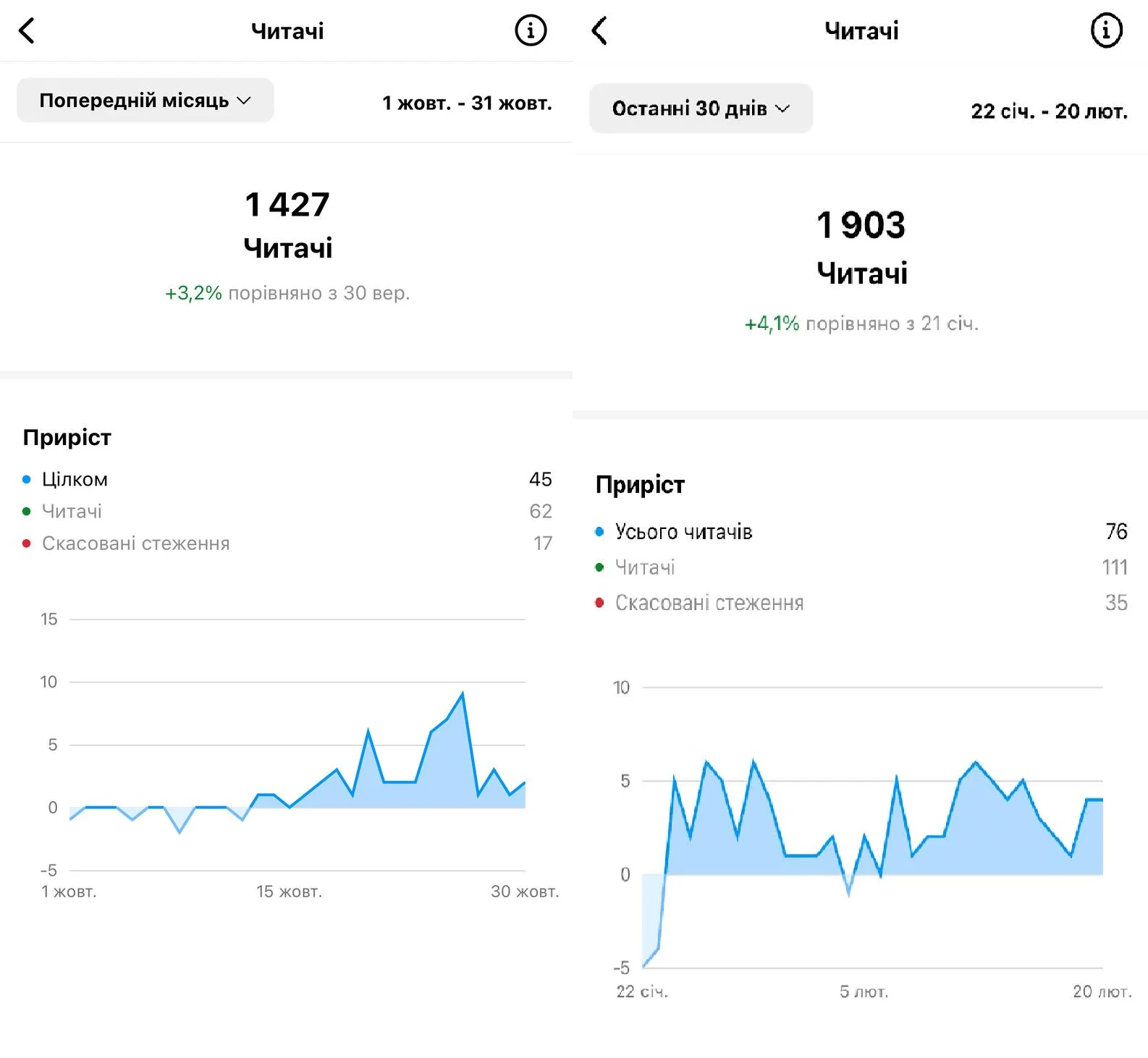Select the Читачі legend row with value 62

tap(287, 511)
